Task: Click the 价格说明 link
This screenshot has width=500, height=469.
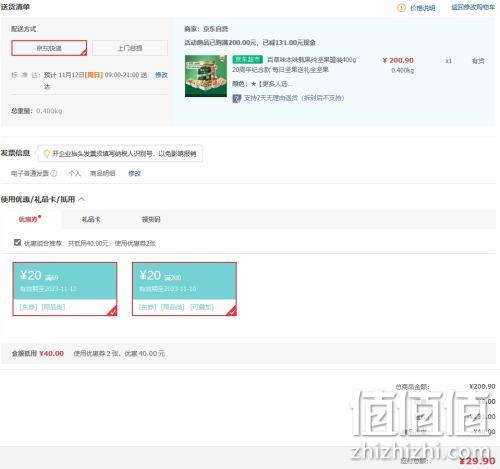Action: (x=422, y=8)
